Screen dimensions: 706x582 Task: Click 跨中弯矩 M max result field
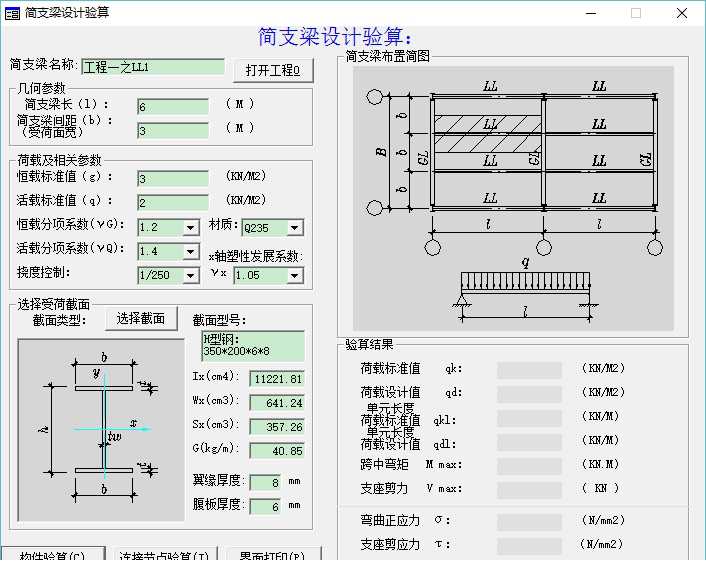(529, 466)
